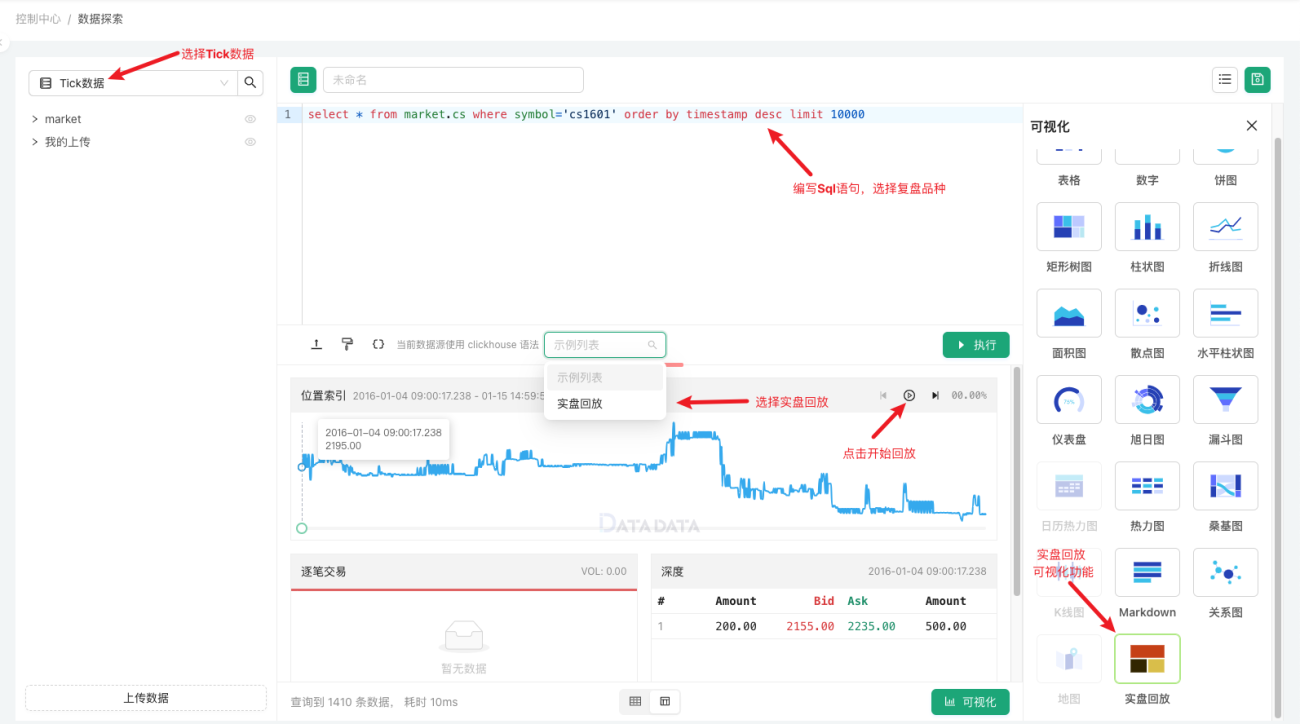Select the 水平柱状图 horizontal bar icon
This screenshot has width=1300, height=724.
pos(1225,313)
